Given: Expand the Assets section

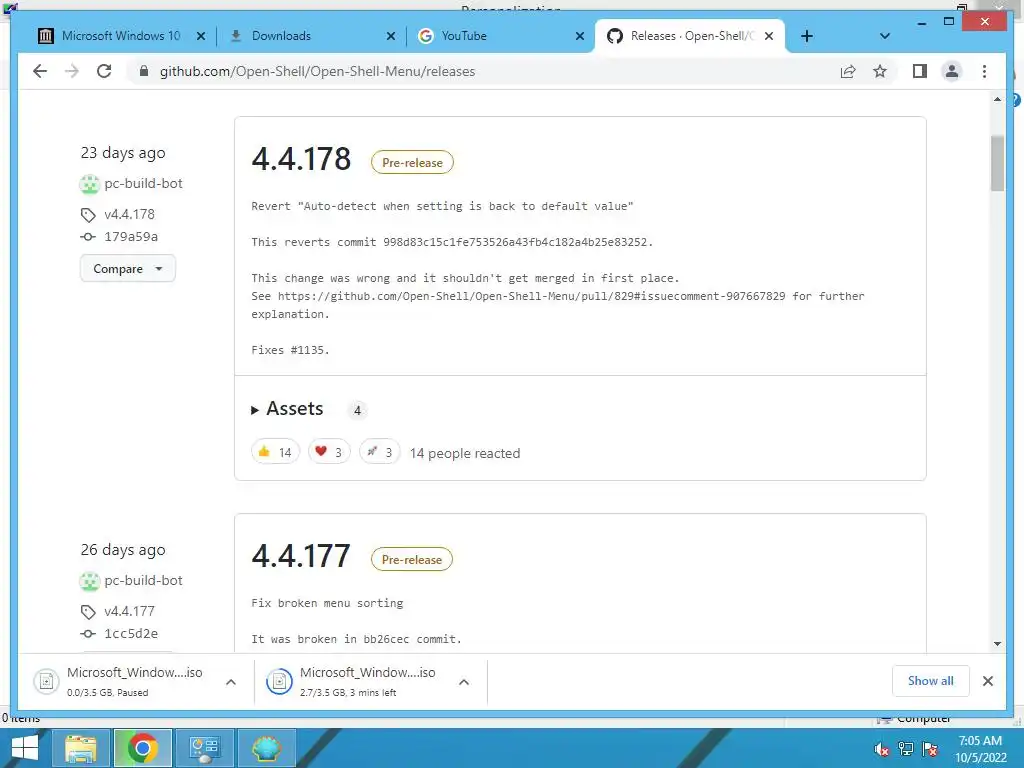Looking at the screenshot, I should (287, 409).
